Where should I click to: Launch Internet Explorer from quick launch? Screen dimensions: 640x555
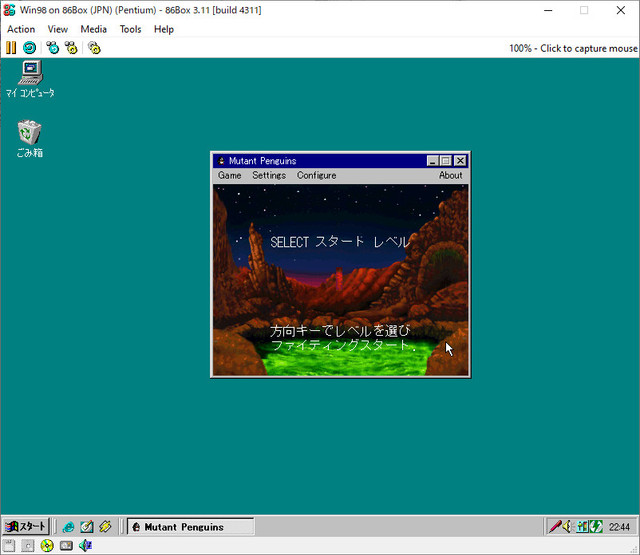point(69,527)
